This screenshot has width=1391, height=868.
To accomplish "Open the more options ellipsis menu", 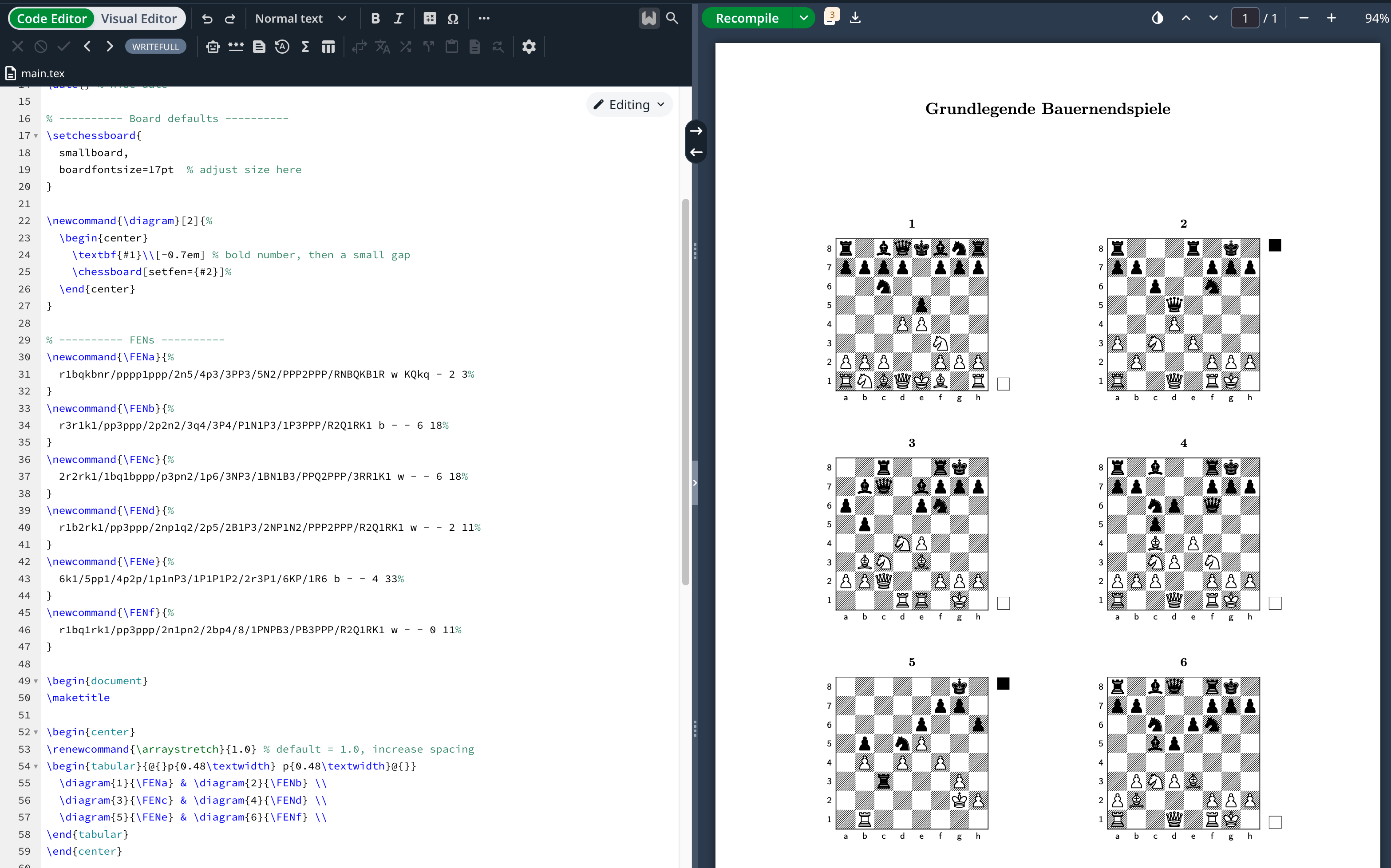I will click(484, 18).
